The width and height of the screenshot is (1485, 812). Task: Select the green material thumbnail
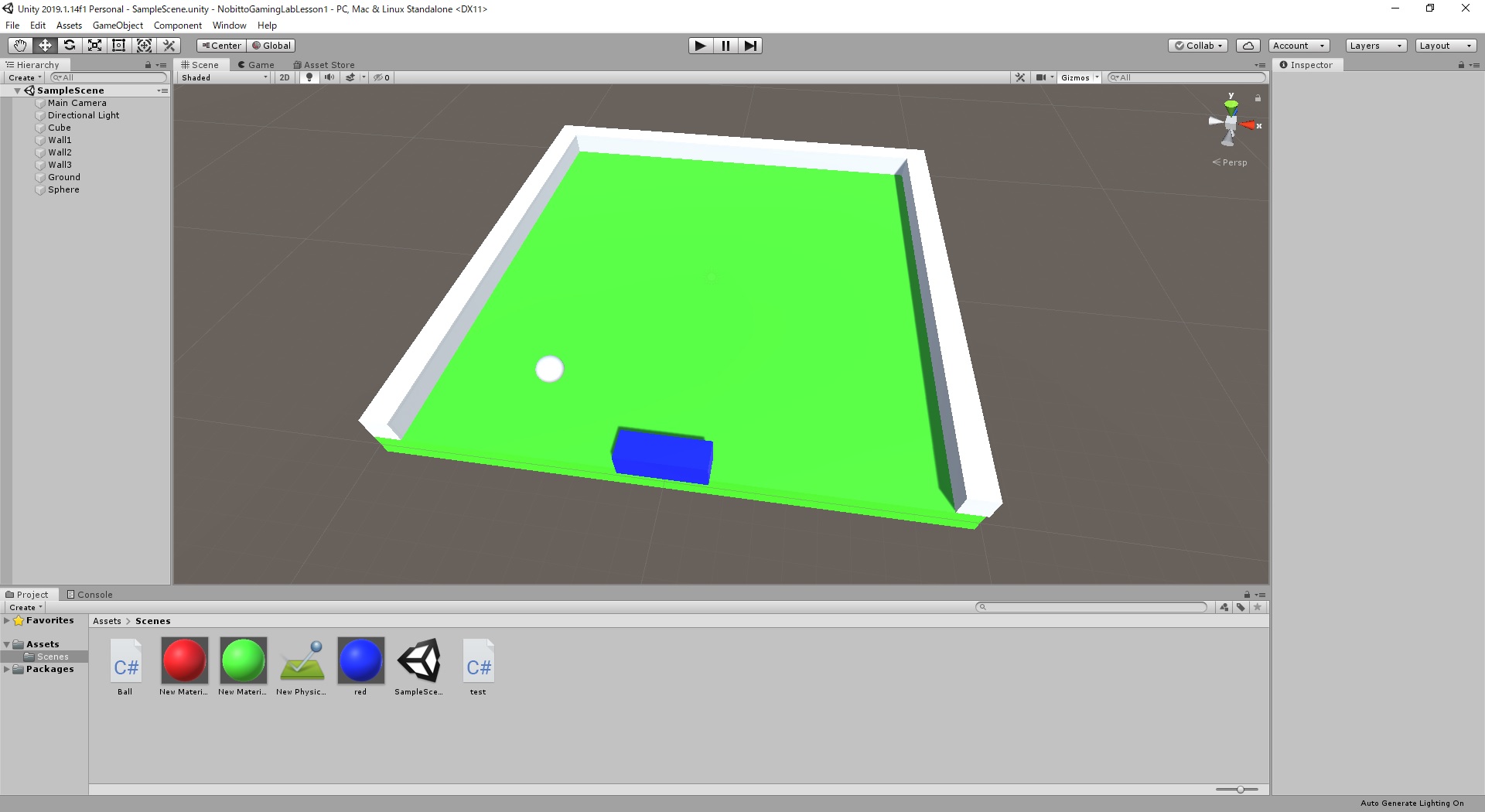coord(243,660)
